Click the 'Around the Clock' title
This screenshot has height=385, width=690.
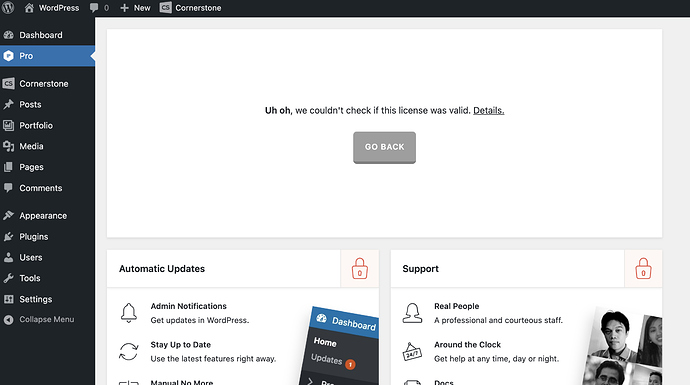[x=467, y=345]
